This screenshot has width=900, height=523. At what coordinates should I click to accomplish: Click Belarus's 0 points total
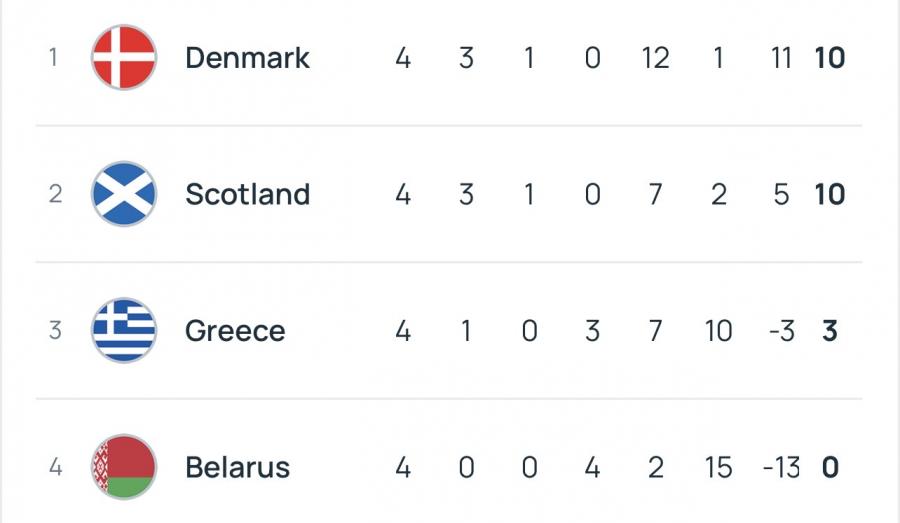tap(829, 467)
